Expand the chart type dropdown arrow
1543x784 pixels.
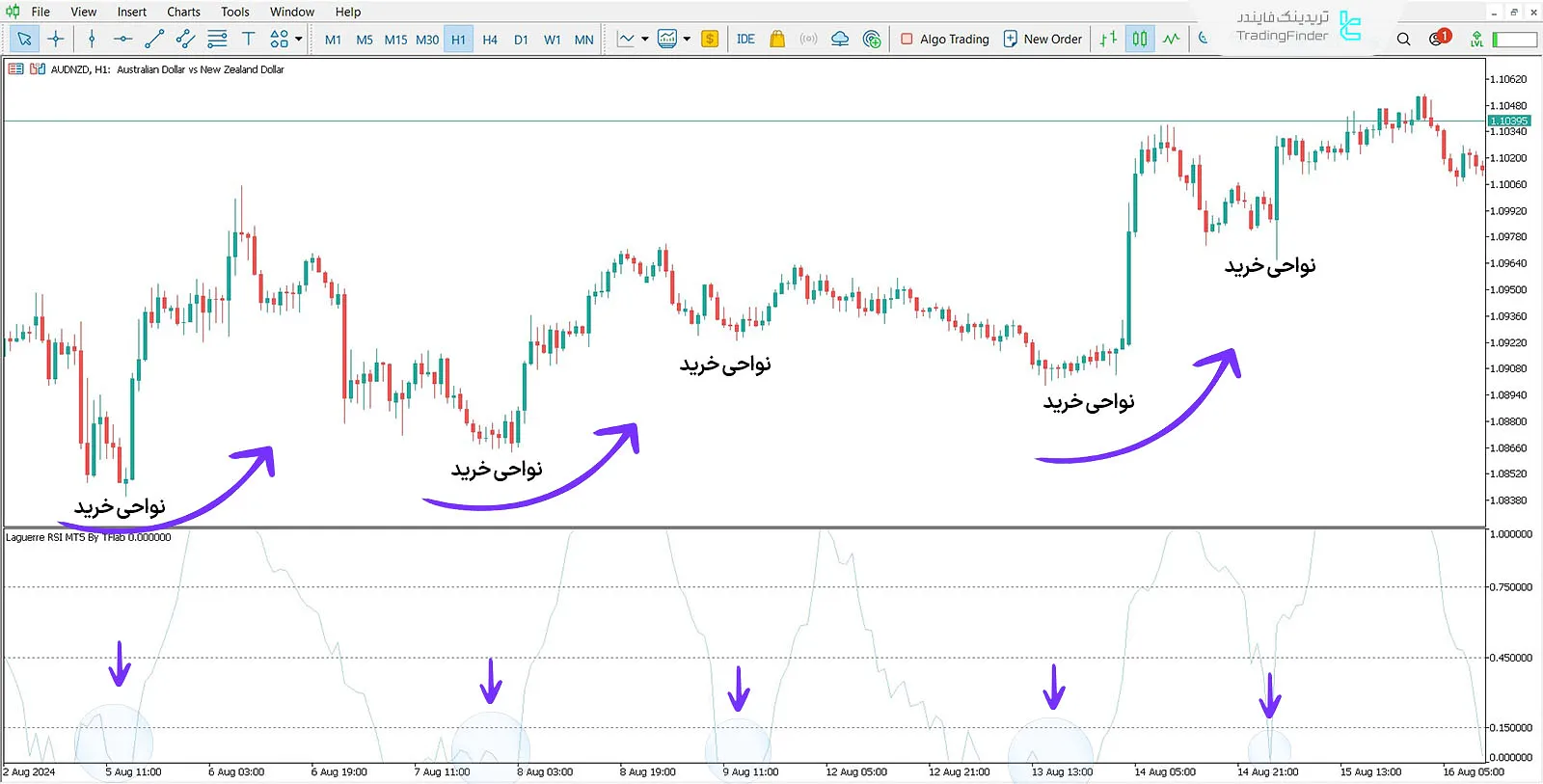point(645,40)
